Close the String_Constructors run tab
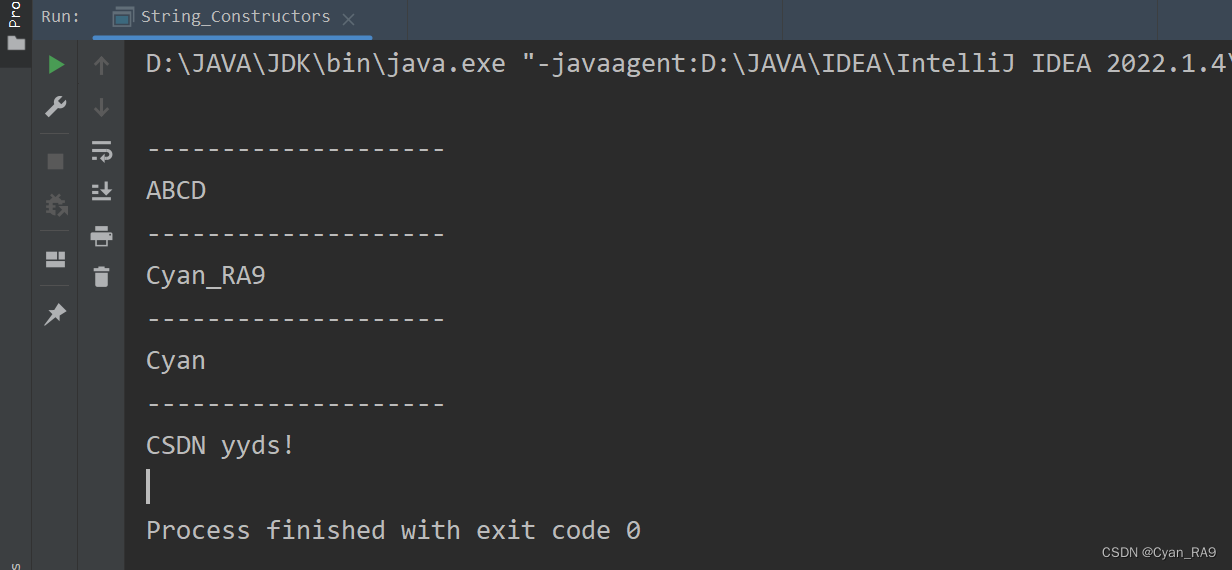1232x570 pixels. pos(348,19)
